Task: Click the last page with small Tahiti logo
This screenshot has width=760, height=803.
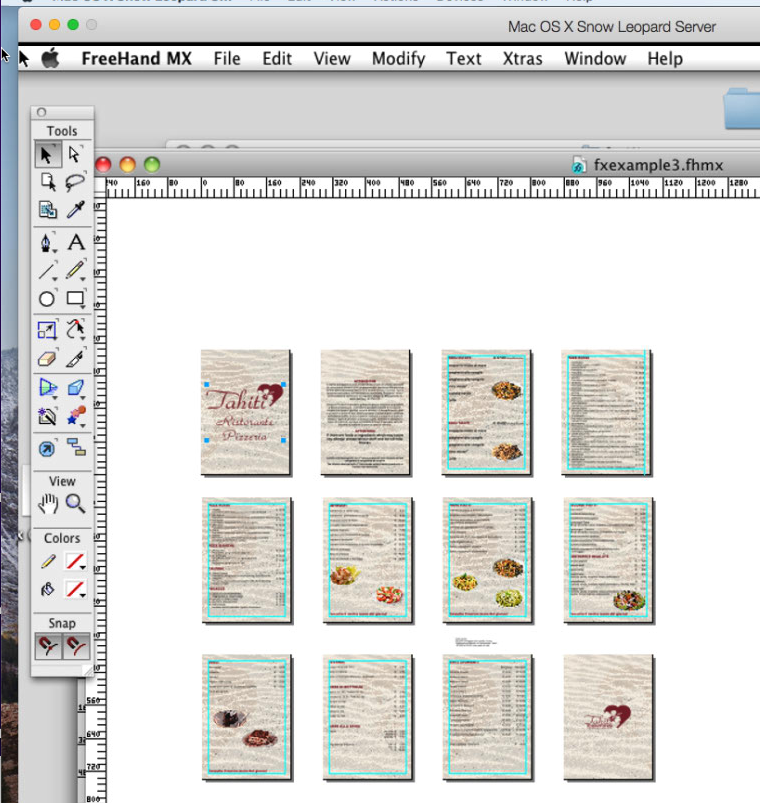Action: coord(608,716)
